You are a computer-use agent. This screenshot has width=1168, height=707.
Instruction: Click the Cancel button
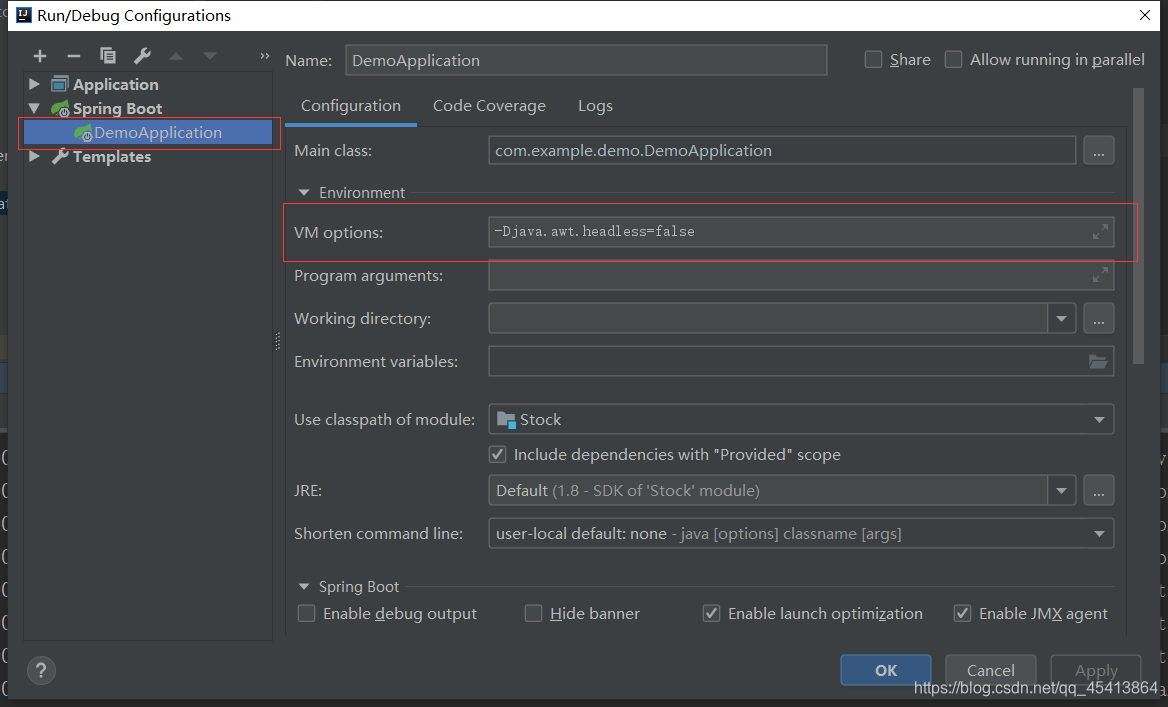(x=991, y=670)
